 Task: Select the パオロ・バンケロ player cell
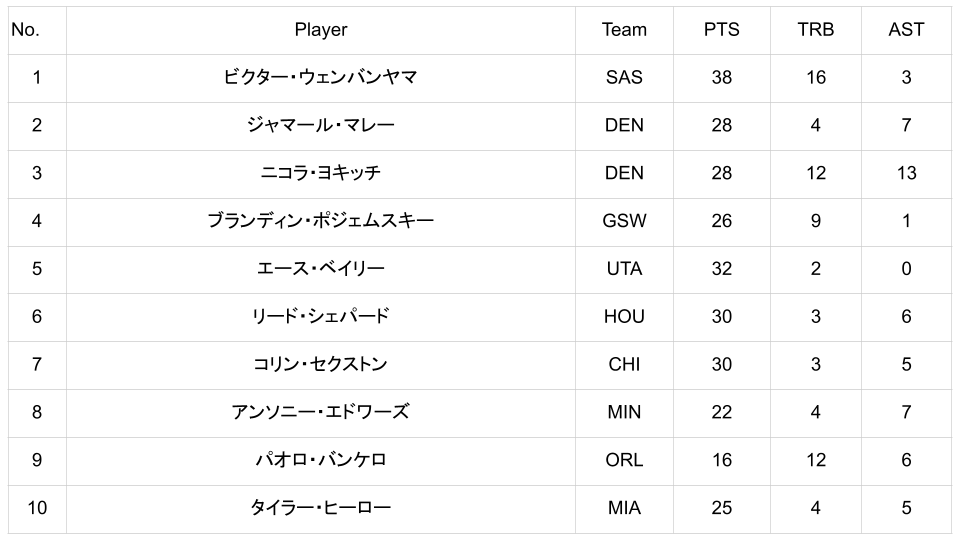pos(320,460)
